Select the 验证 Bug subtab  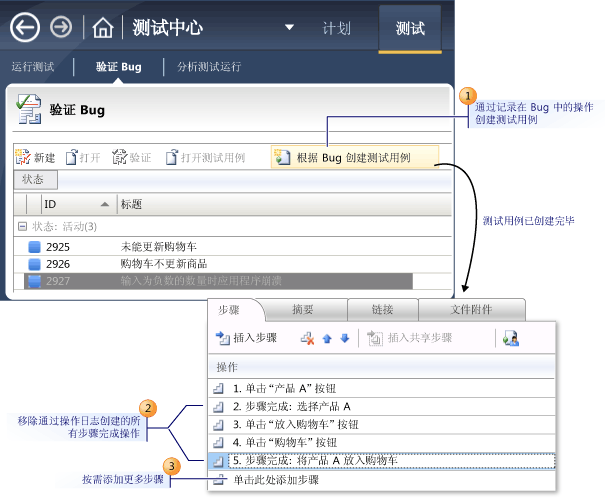coord(118,67)
